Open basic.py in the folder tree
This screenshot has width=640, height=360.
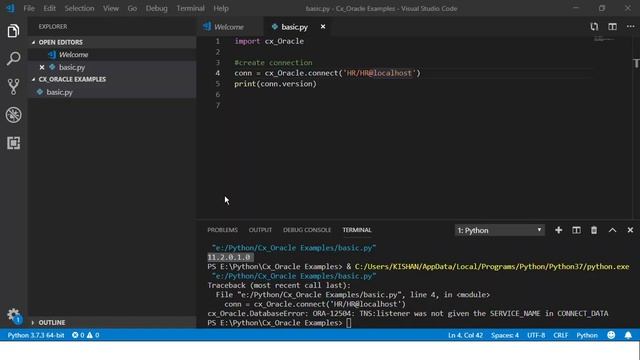pyautogui.click(x=112, y=92)
